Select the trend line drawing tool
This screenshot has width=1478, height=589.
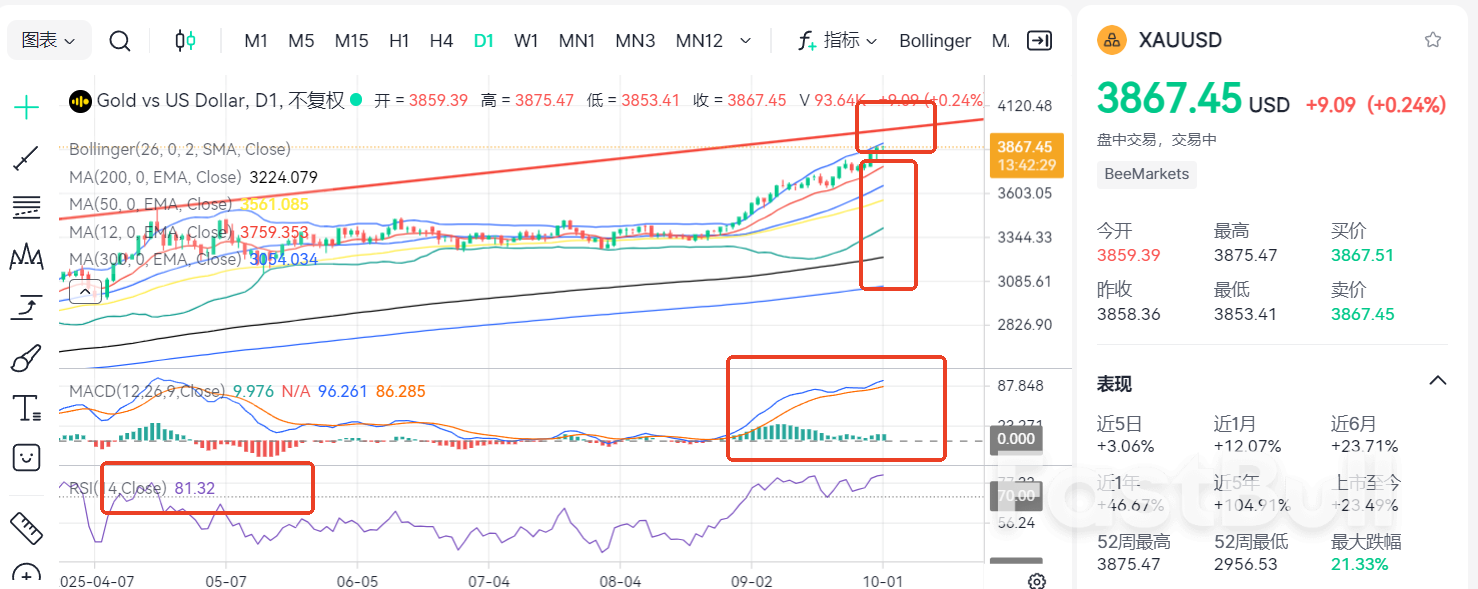click(x=25, y=157)
